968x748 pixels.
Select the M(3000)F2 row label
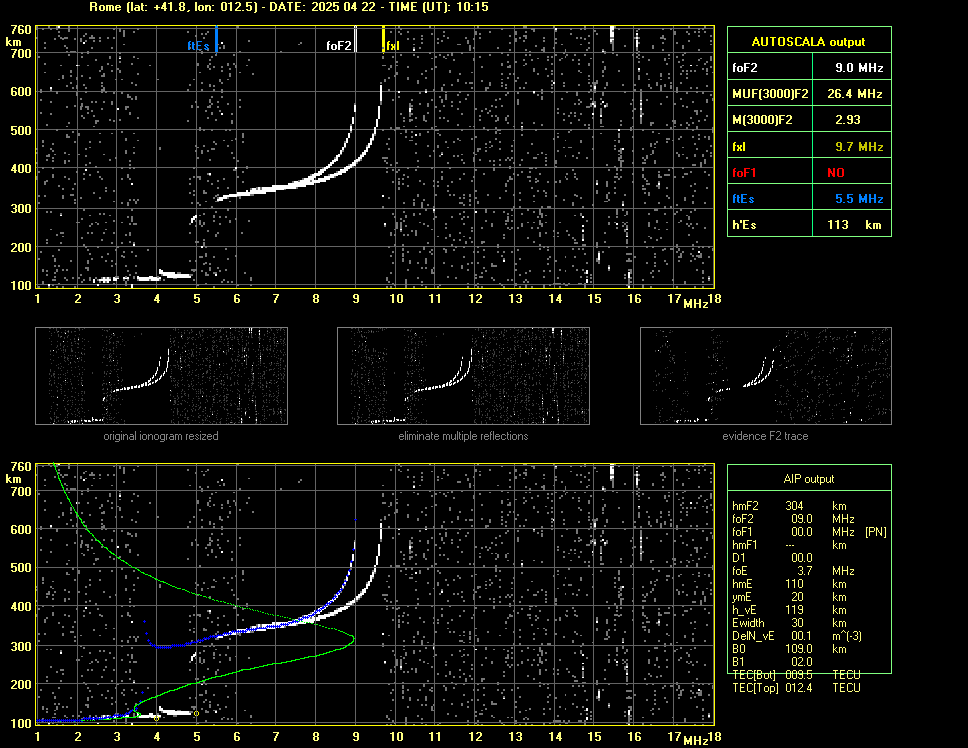tap(762, 120)
